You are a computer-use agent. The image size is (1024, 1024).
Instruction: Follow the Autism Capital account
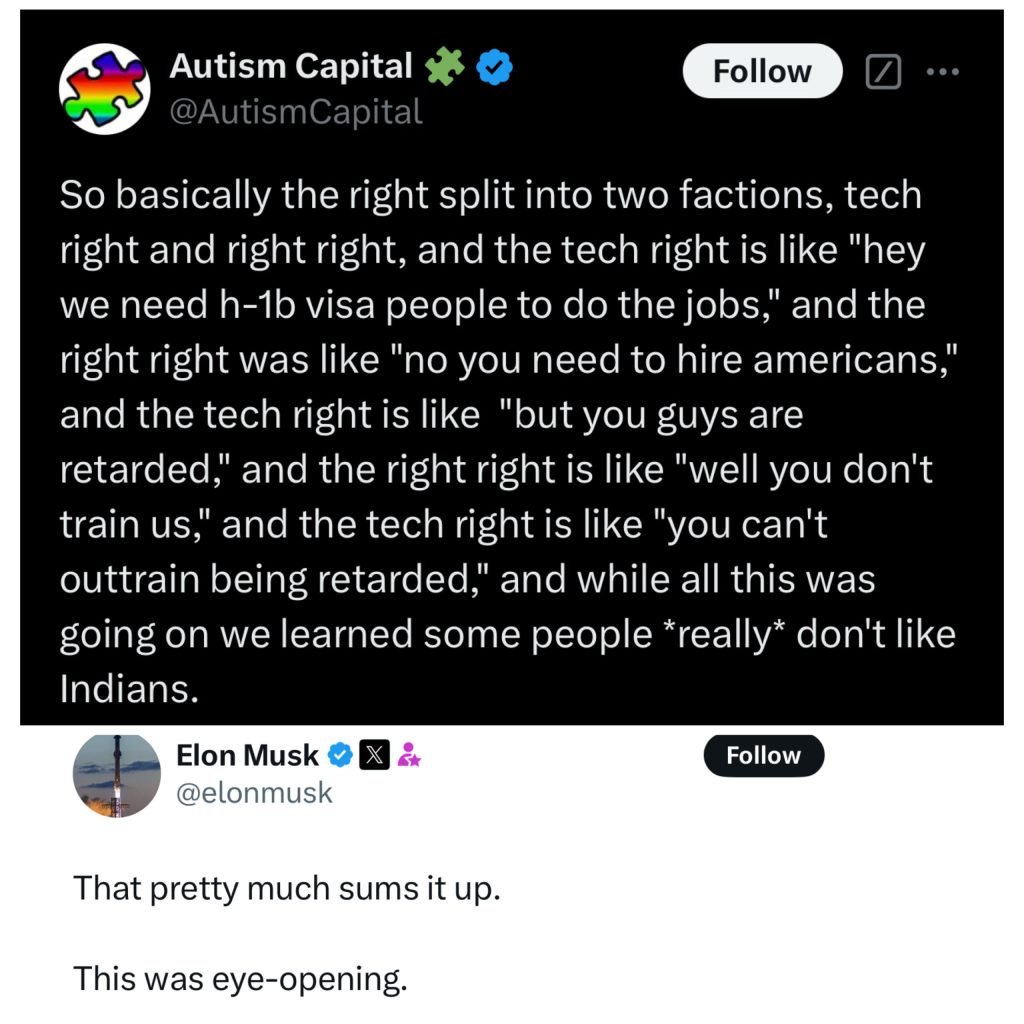click(762, 72)
